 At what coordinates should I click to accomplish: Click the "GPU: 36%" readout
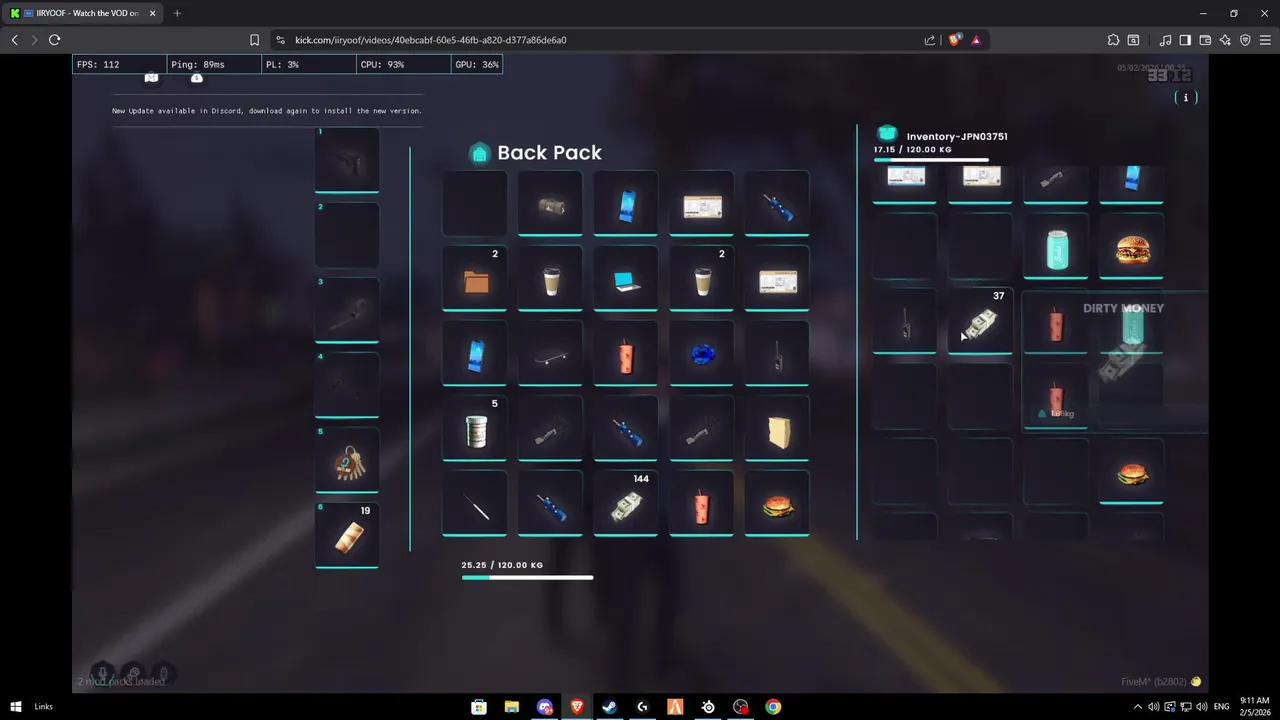click(x=477, y=64)
